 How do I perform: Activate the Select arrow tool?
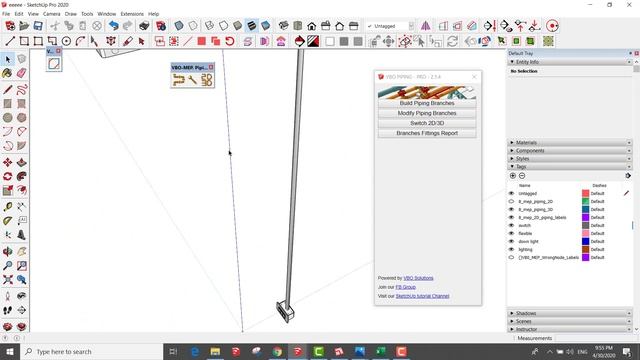[x=8, y=60]
